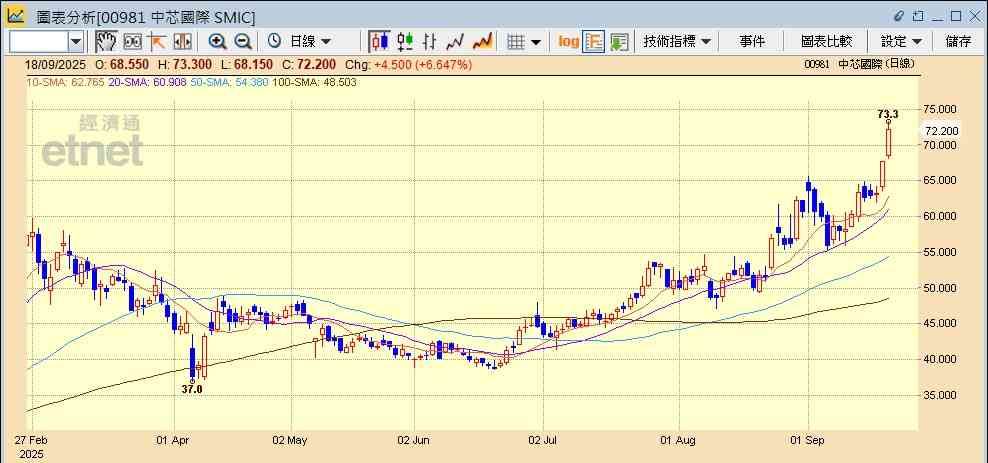Image resolution: width=988 pixels, height=463 pixels.
Task: Click the 72.200 current price axis label
Action: point(941,131)
